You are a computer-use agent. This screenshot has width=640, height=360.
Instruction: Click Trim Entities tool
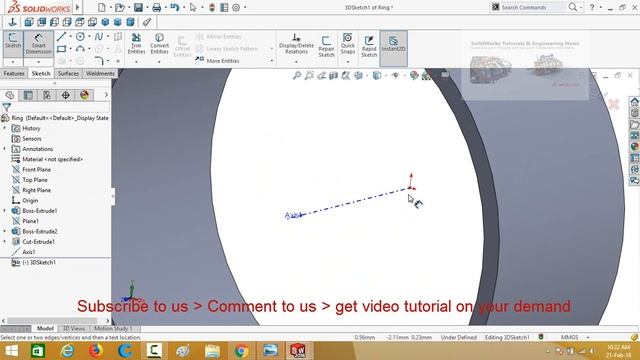click(x=136, y=44)
